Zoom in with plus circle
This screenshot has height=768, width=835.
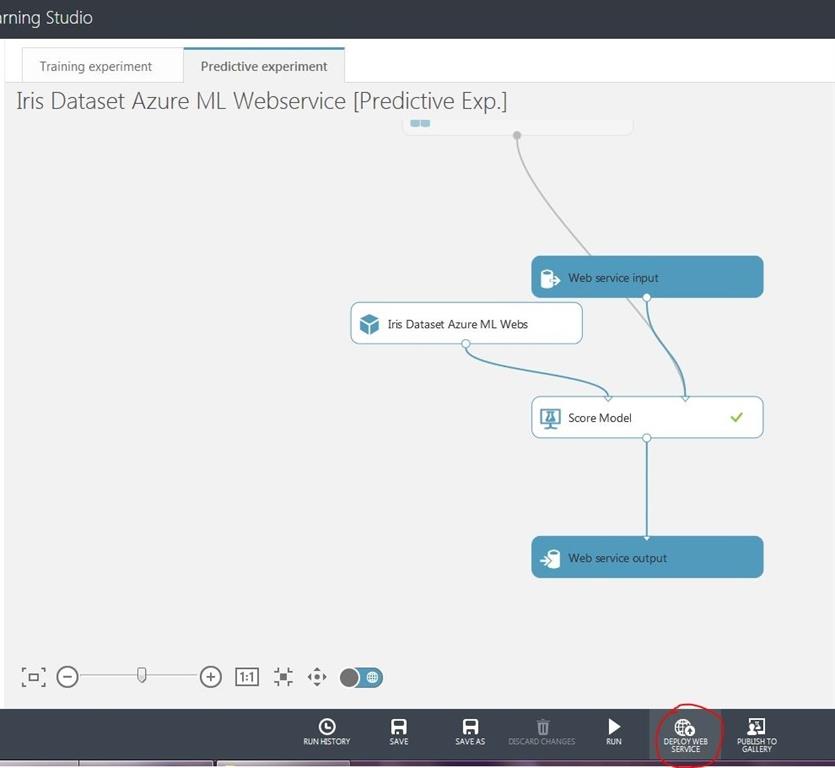point(210,677)
